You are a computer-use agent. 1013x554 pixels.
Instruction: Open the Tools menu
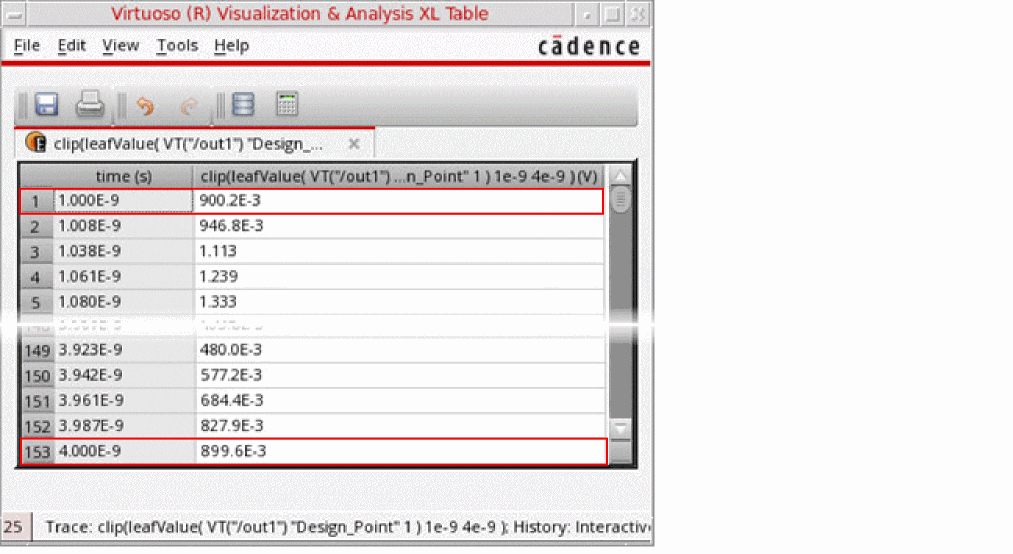click(x=177, y=46)
